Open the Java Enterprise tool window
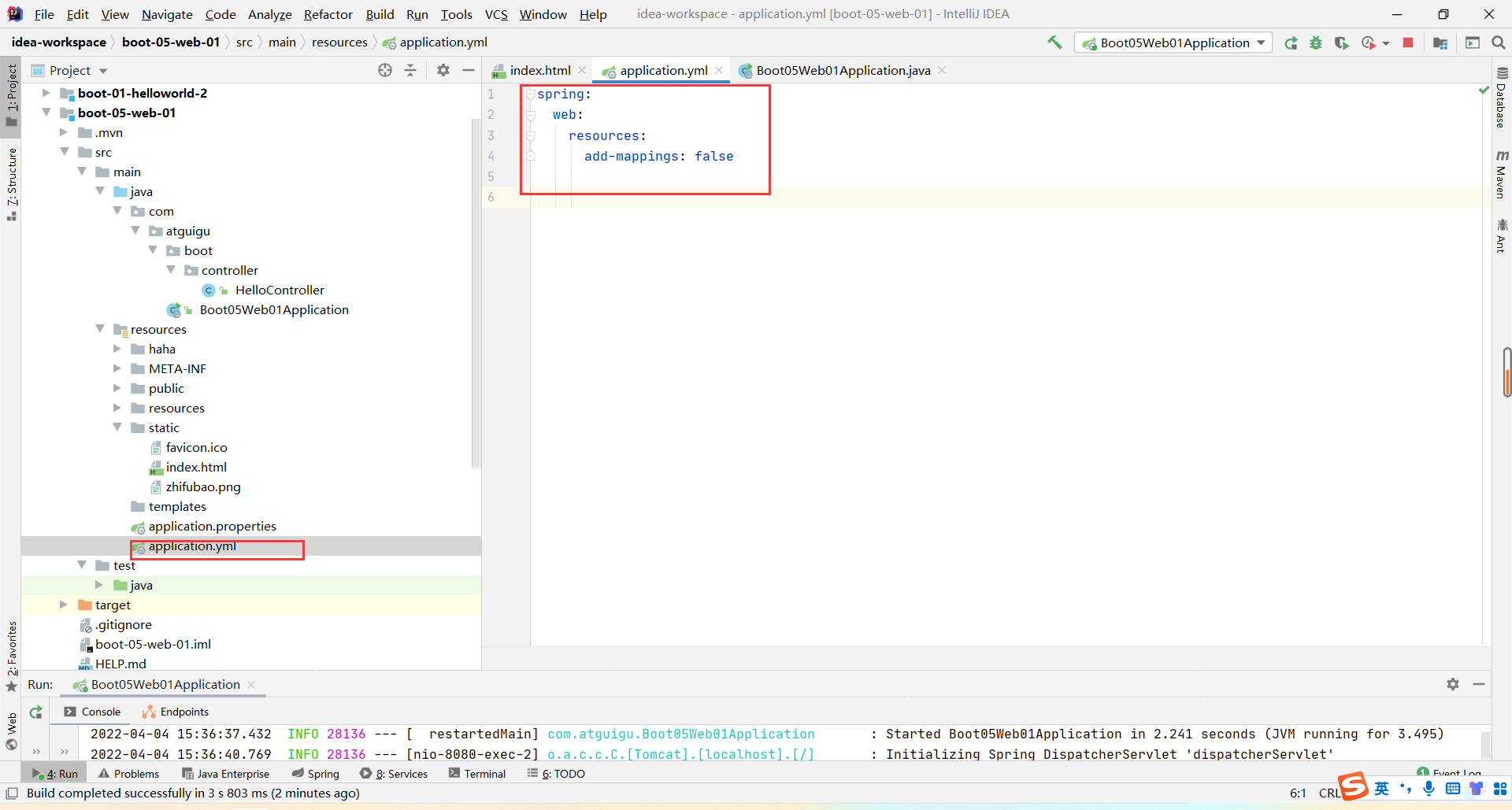This screenshot has width=1512, height=810. click(x=226, y=774)
